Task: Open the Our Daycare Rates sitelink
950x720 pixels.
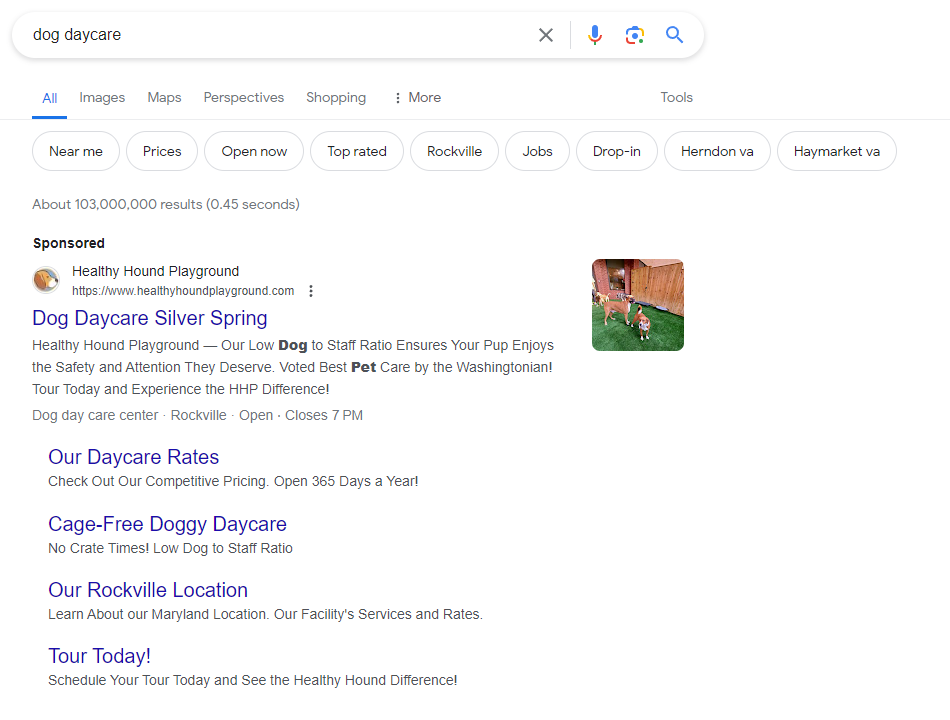Action: point(133,457)
